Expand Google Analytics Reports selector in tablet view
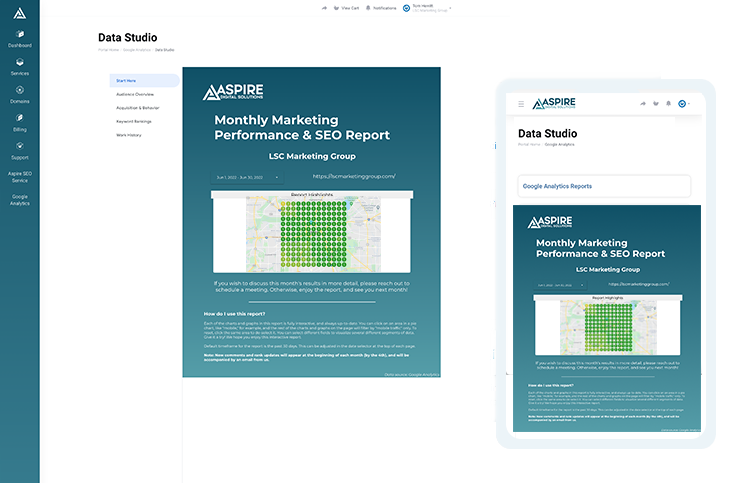This screenshot has height=483, width=731. pos(604,186)
